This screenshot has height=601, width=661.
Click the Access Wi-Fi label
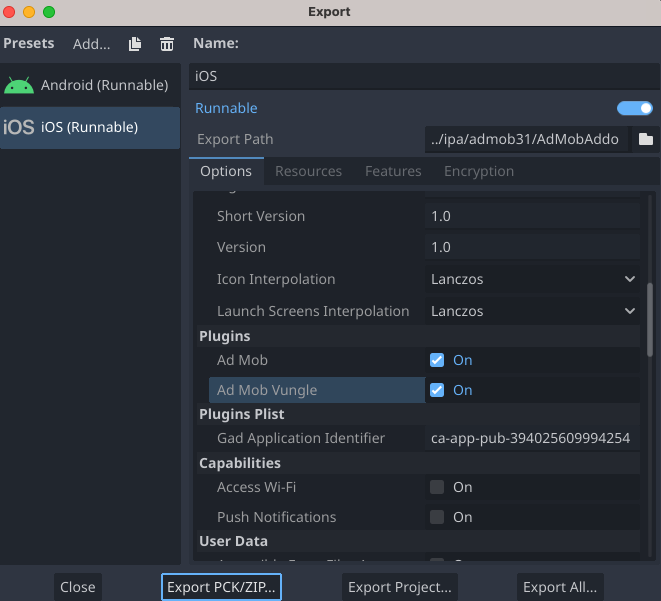(x=256, y=487)
